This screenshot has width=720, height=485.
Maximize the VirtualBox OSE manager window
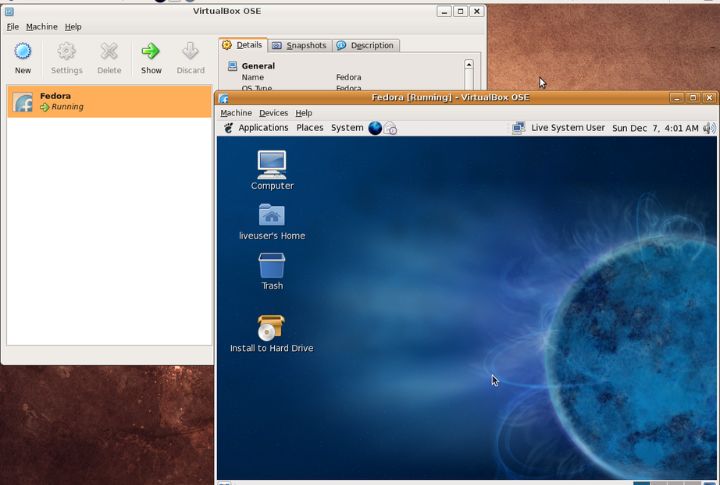pos(460,11)
